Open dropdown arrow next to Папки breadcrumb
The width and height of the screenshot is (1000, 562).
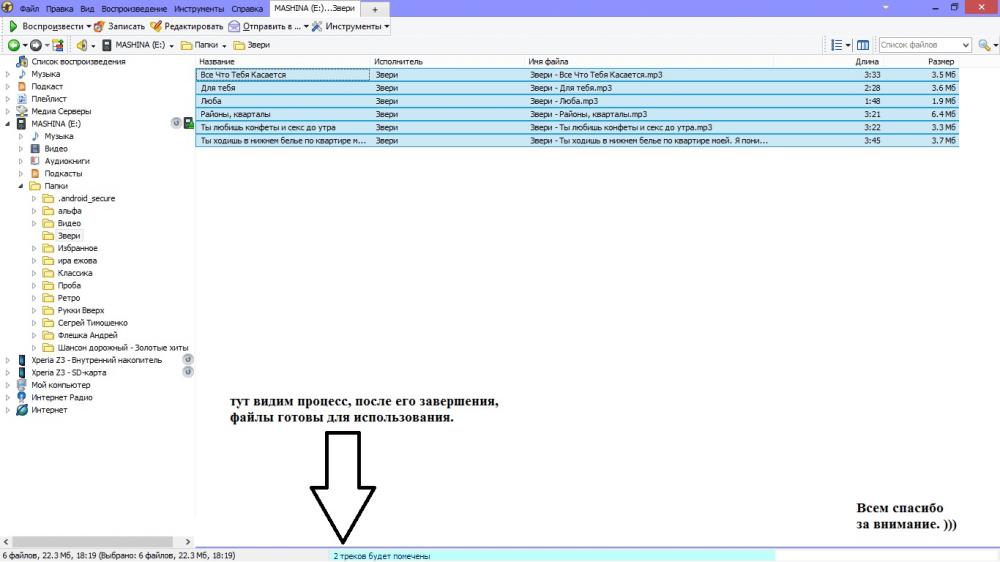pos(224,46)
